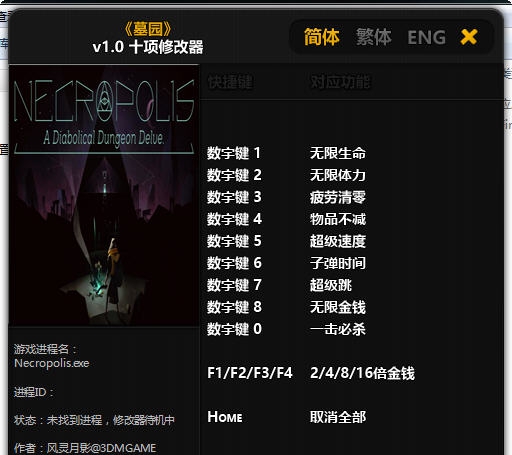512x455 pixels.
Task: Click the 数字键 1 hotkey label
Action: (234, 153)
